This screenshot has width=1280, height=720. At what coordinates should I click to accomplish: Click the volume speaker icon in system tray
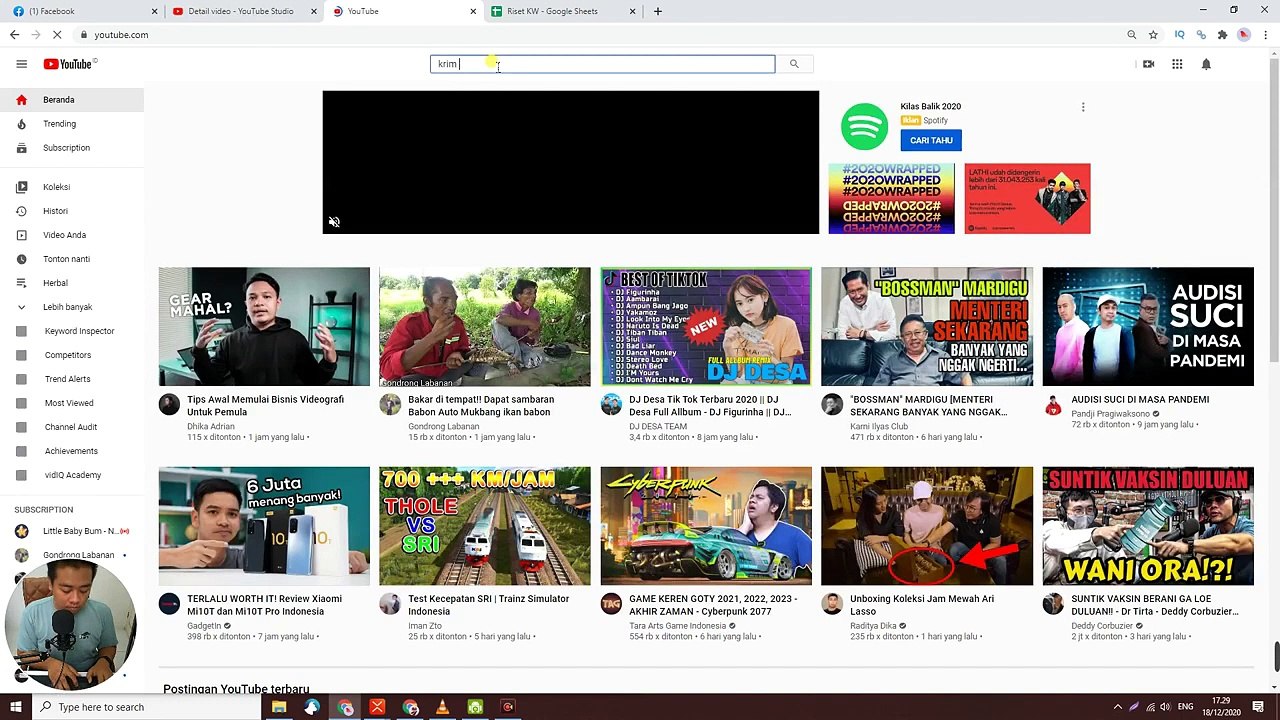(x=1167, y=707)
